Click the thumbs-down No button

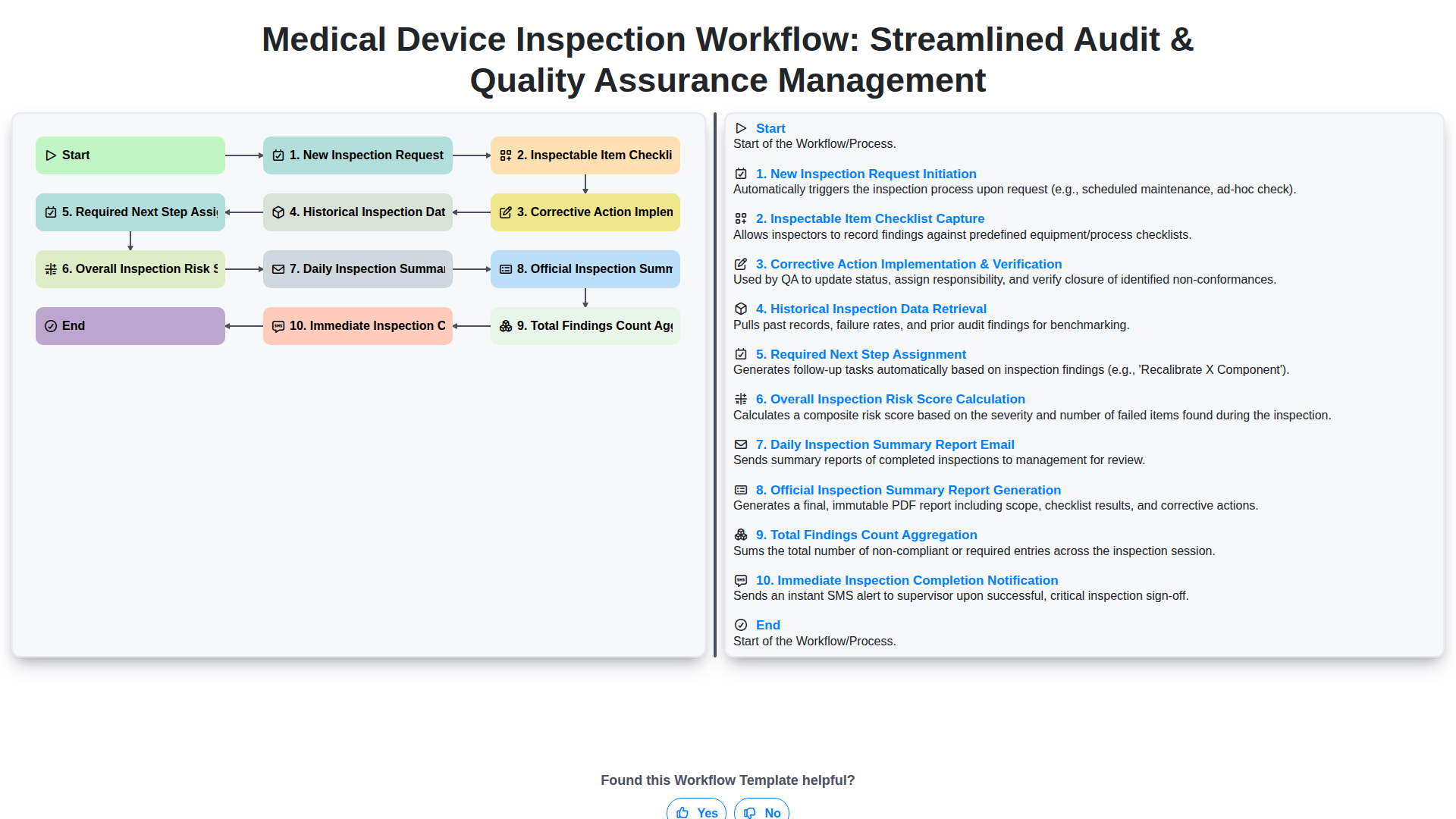point(761,811)
